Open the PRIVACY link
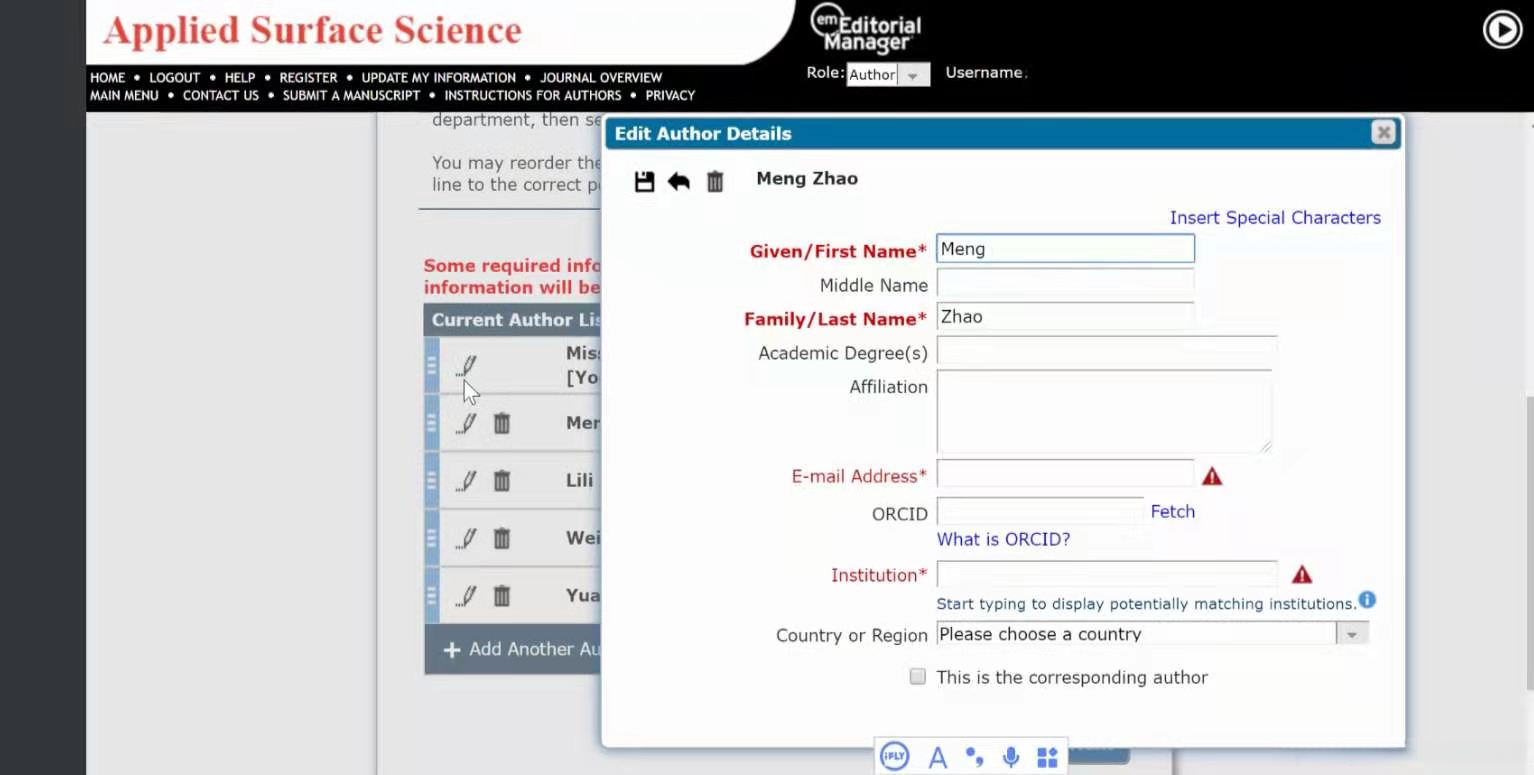The height and width of the screenshot is (775, 1534). pos(670,95)
